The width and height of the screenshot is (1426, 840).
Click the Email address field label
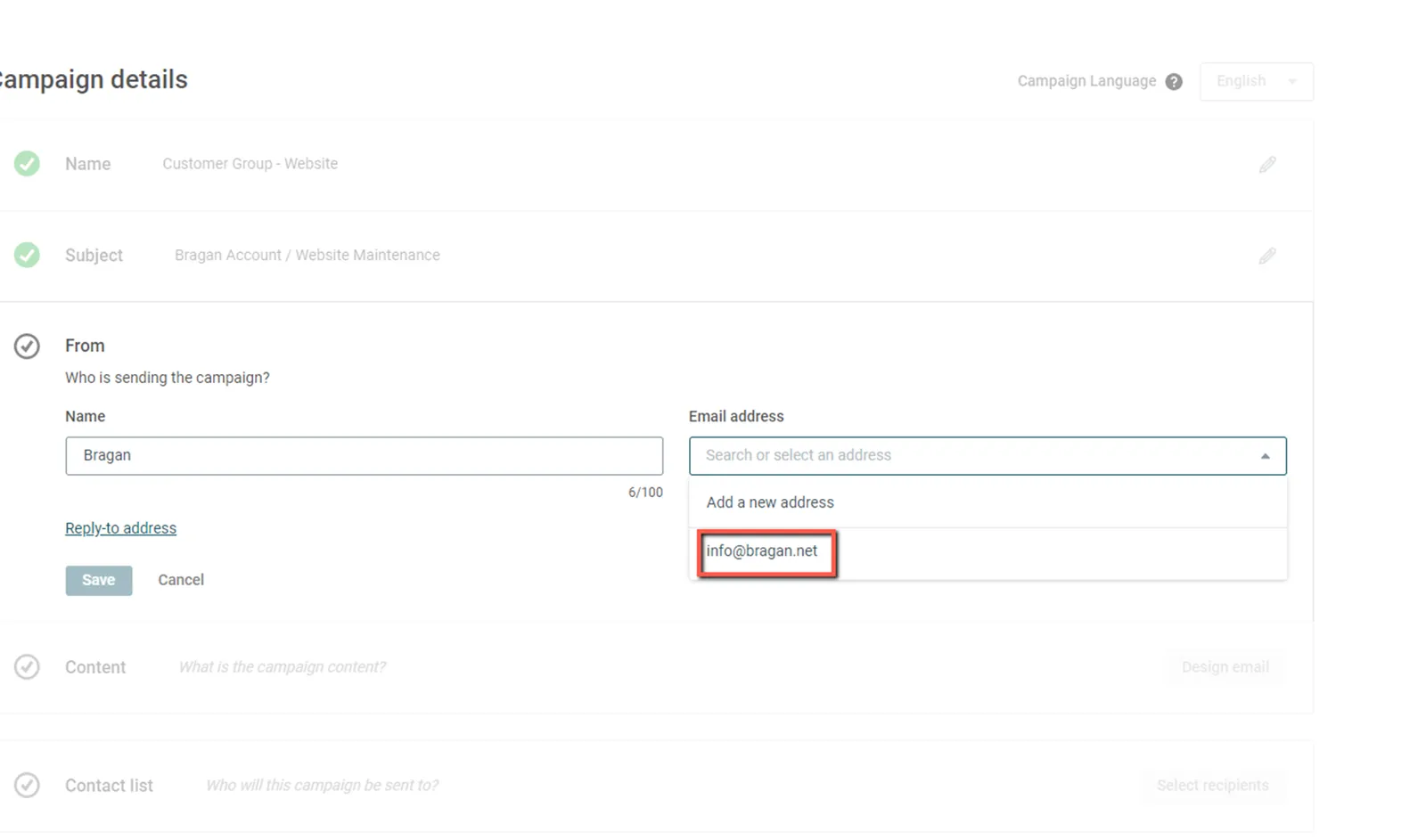coord(736,416)
